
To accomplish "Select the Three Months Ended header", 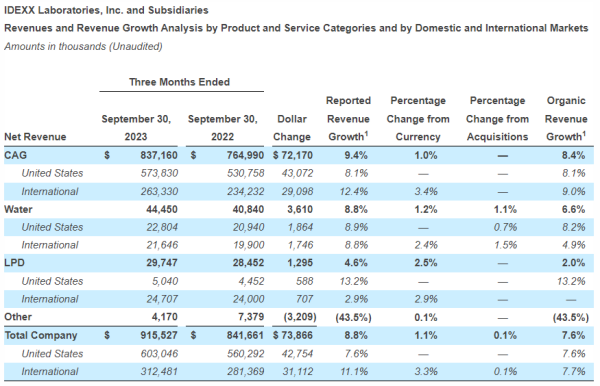I will click(179, 82).
